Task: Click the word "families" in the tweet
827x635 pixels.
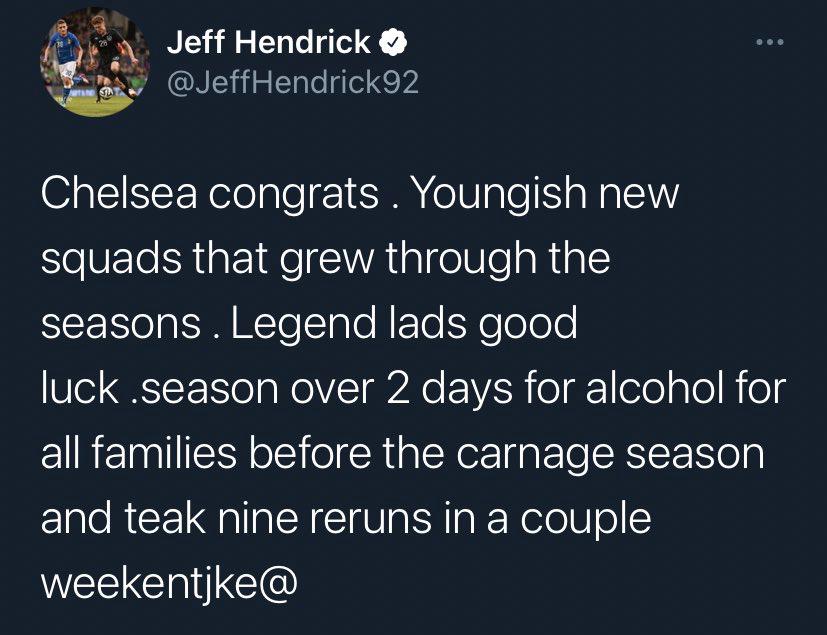Action: pyautogui.click(x=164, y=454)
